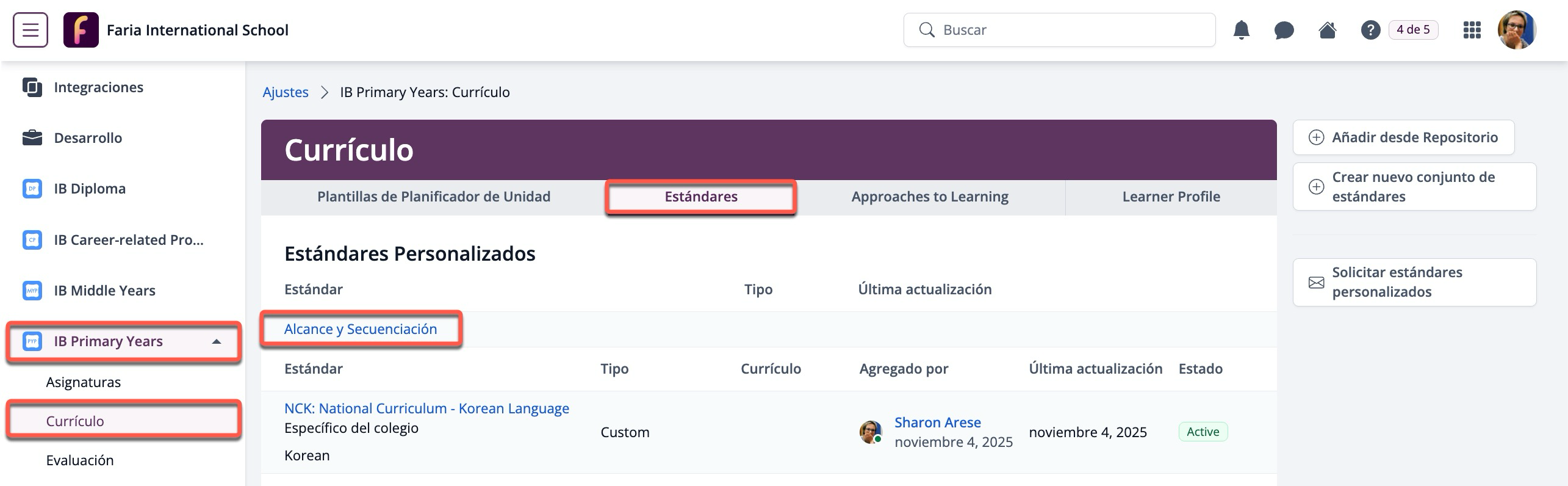Click the Ajustes breadcrumb link
This screenshot has width=1568, height=486.
coord(286,92)
